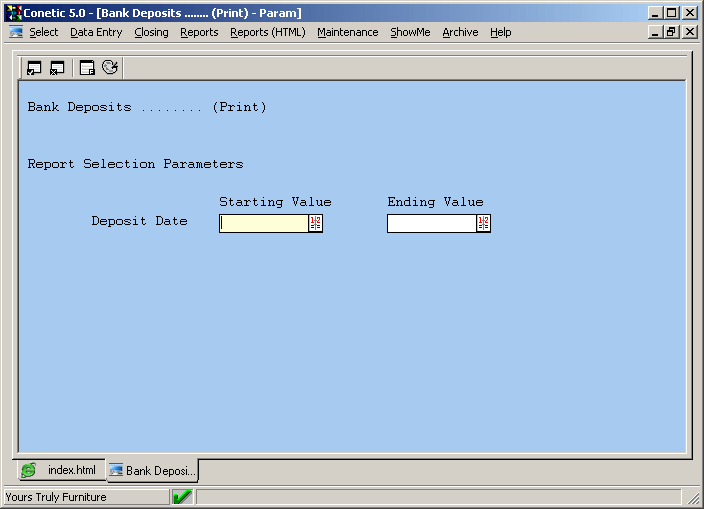704x509 pixels.
Task: Switch to the Bank Deposi... tab
Action: (x=153, y=470)
